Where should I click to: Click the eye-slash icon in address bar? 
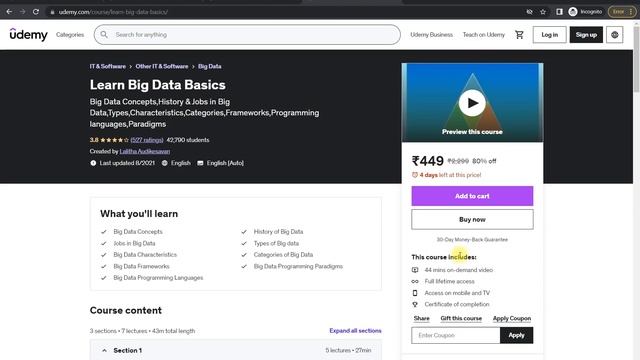pyautogui.click(x=529, y=12)
